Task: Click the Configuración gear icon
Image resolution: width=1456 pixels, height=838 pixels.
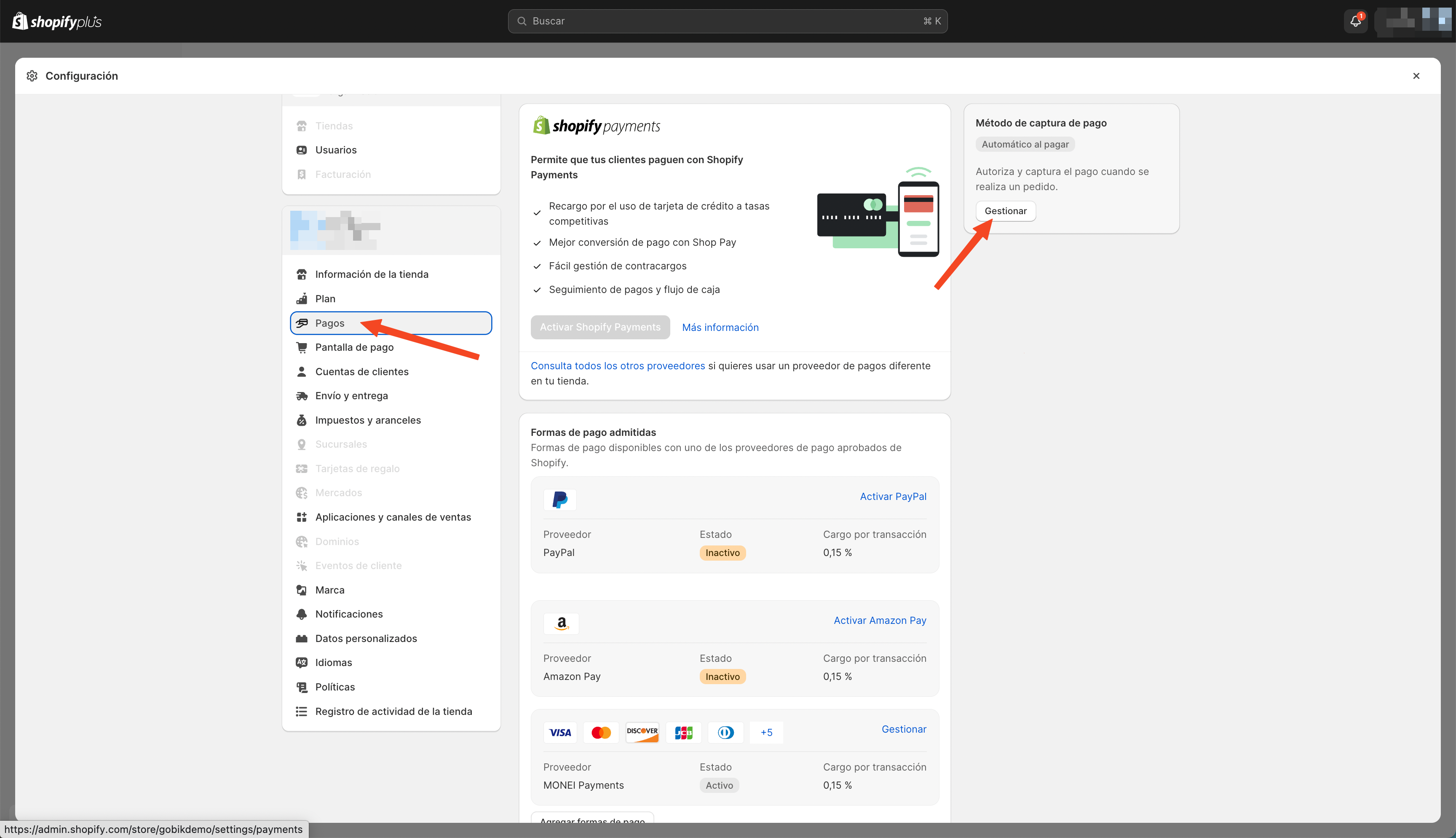Action: (x=32, y=76)
